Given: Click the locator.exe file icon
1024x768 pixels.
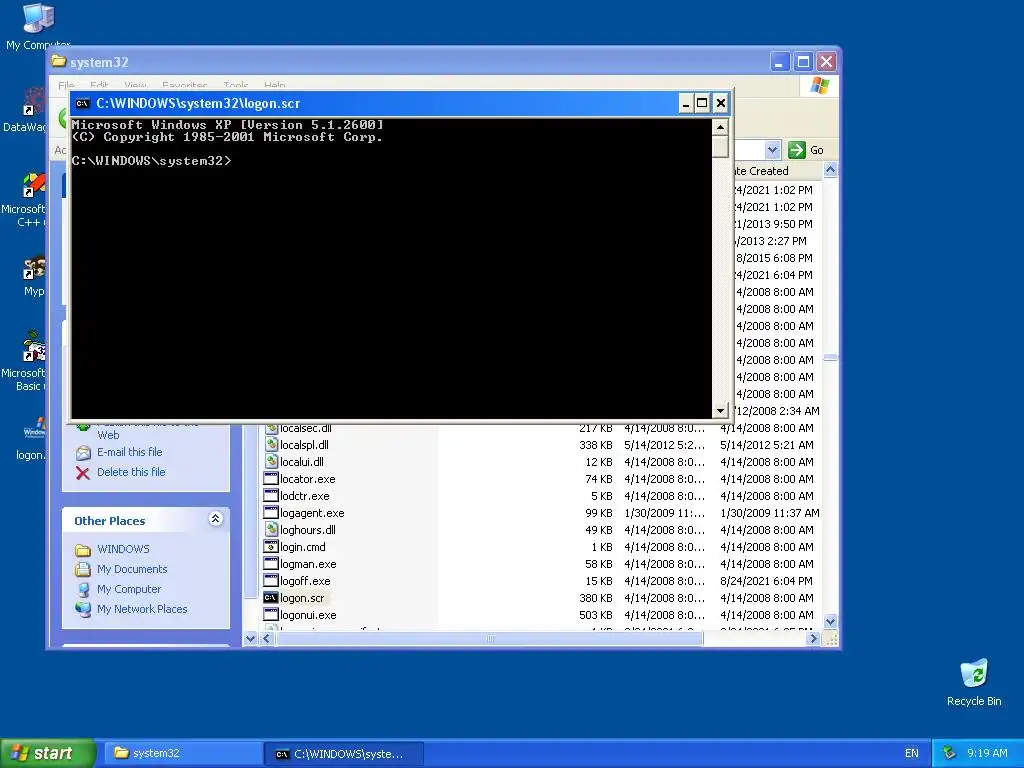Looking at the screenshot, I should (x=271, y=479).
